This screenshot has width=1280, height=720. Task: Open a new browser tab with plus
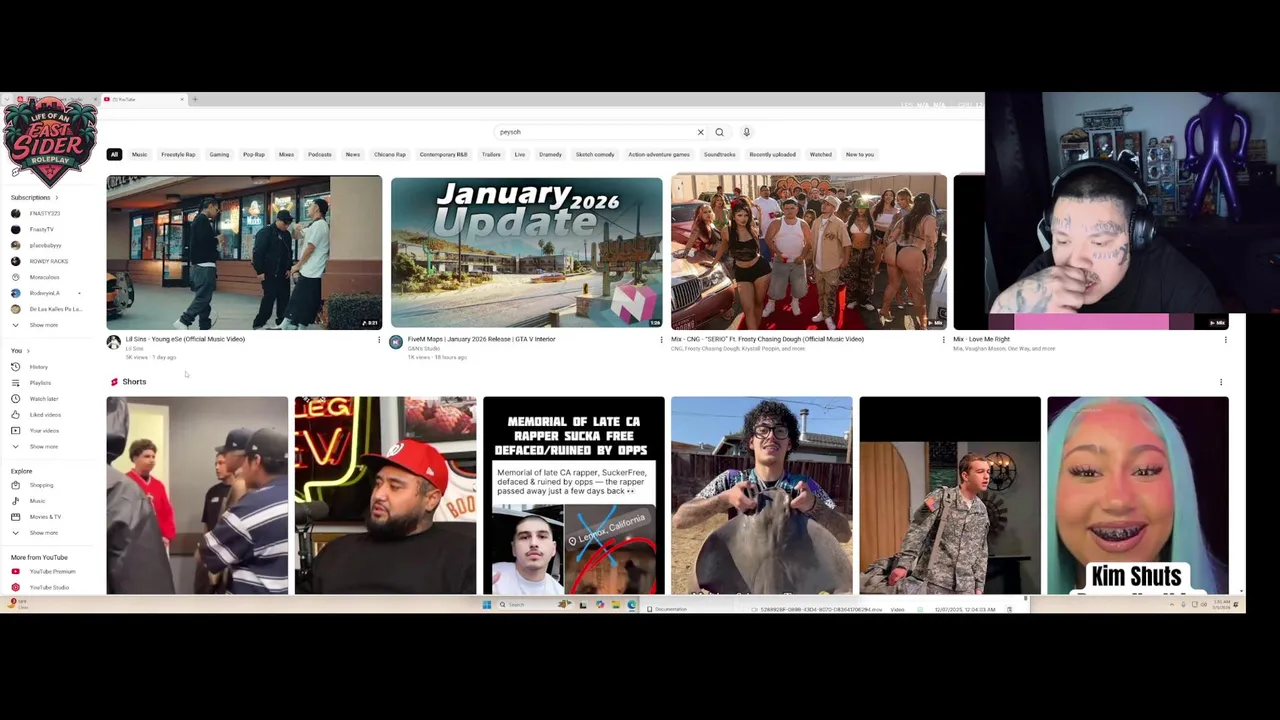tap(195, 99)
